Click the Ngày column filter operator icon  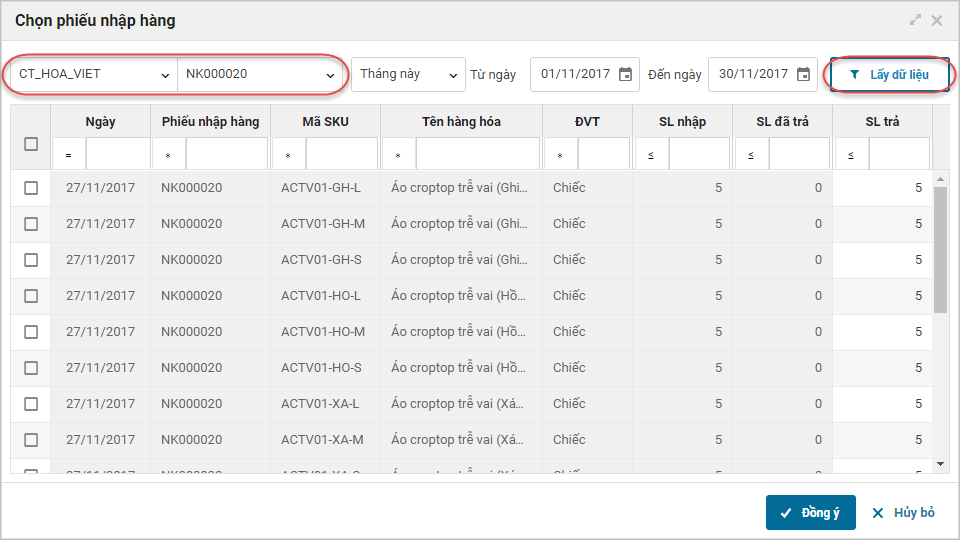point(69,156)
